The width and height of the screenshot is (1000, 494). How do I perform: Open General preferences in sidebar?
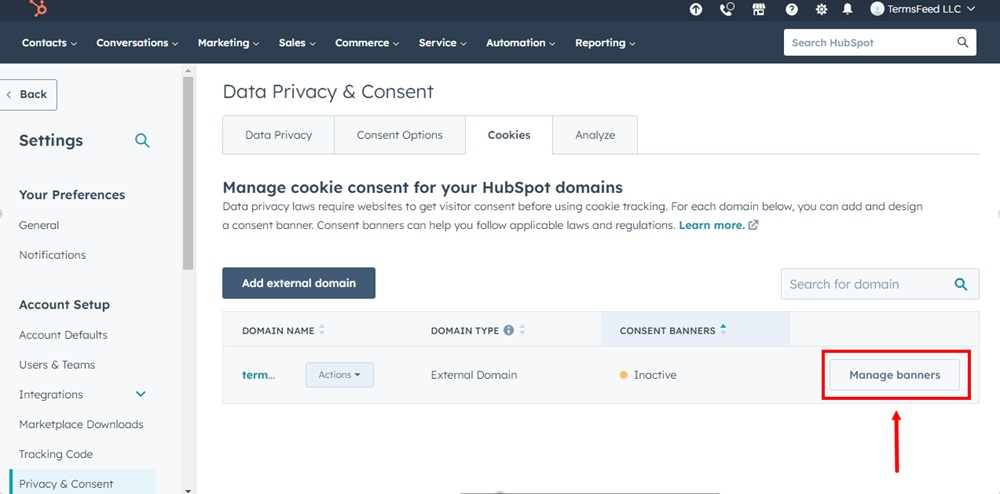[x=39, y=225]
